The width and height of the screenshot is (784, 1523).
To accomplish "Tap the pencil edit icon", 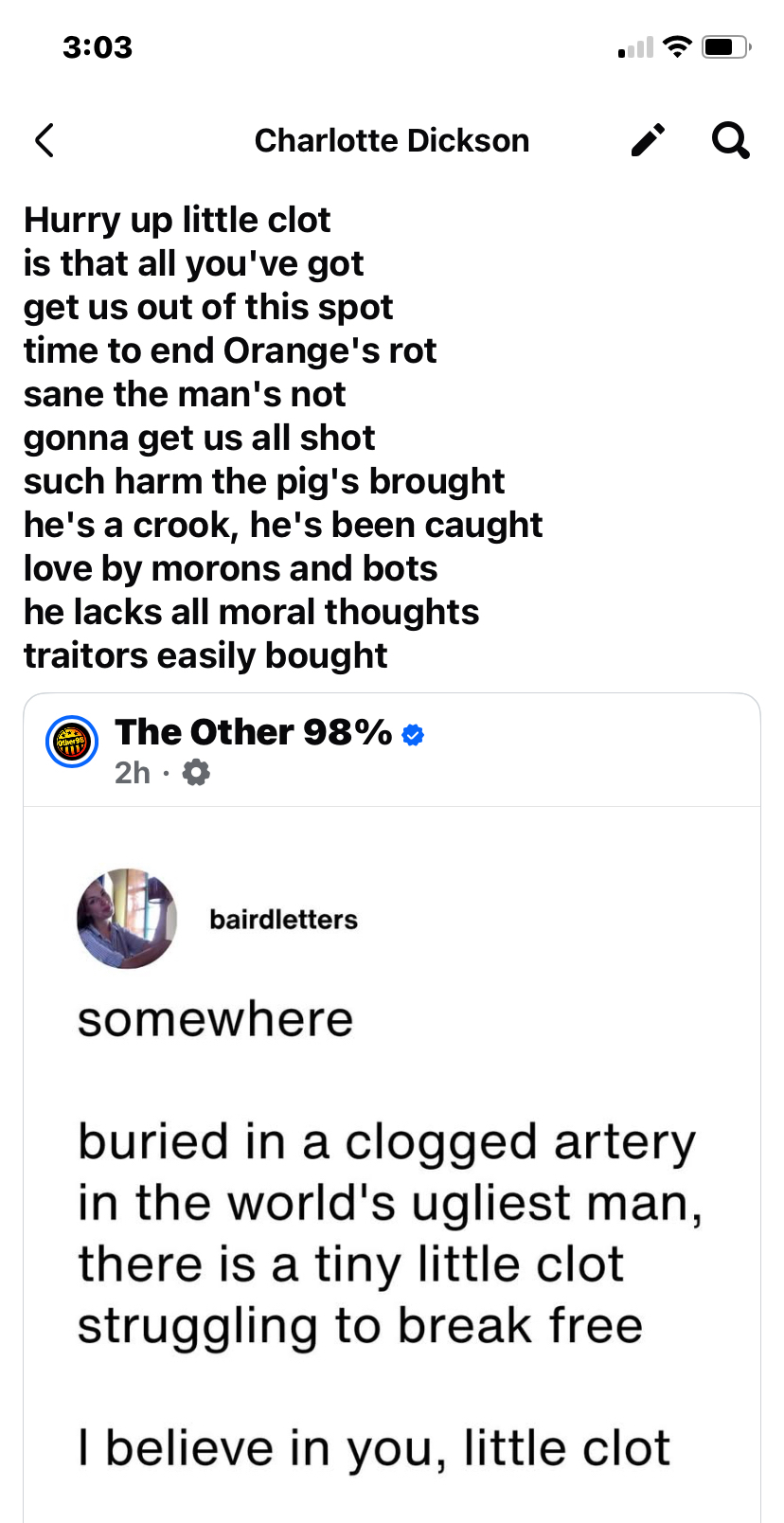I will (649, 140).
